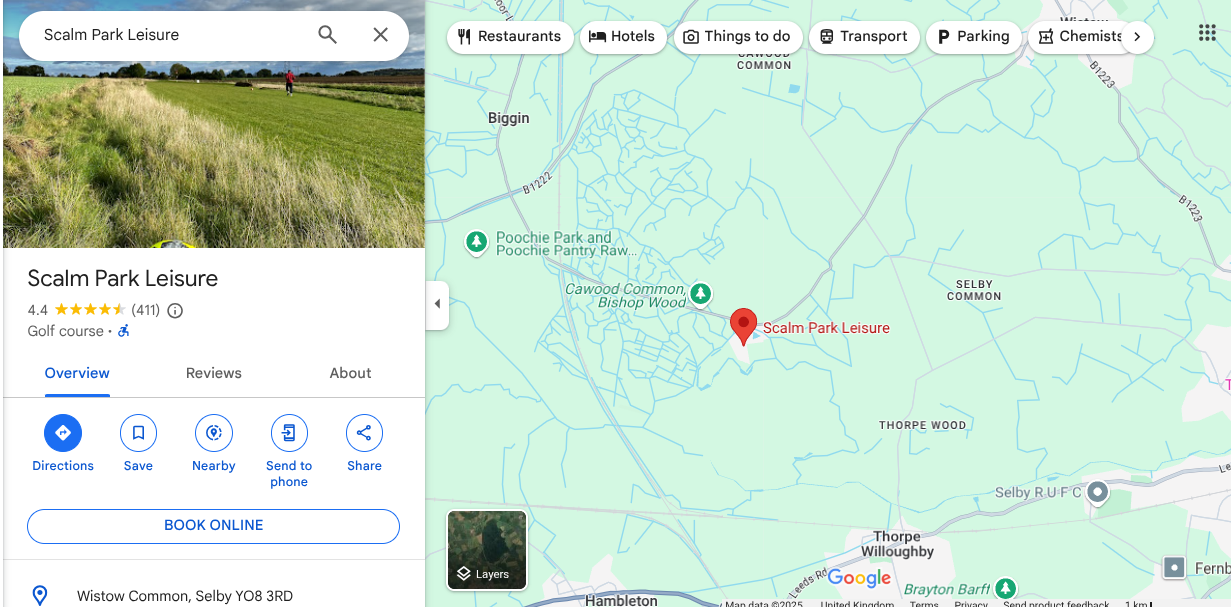Click the wheelchair accessibility icon
The image size is (1231, 607).
point(124,331)
